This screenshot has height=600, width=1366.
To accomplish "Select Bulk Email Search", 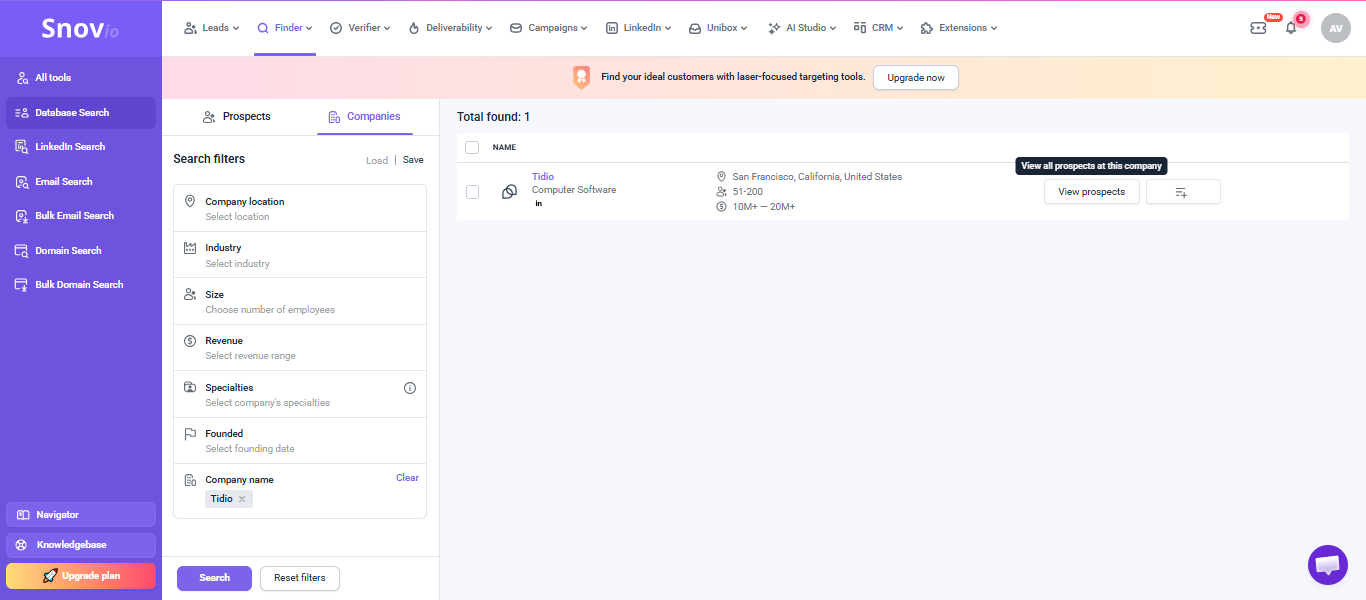I will [81, 216].
